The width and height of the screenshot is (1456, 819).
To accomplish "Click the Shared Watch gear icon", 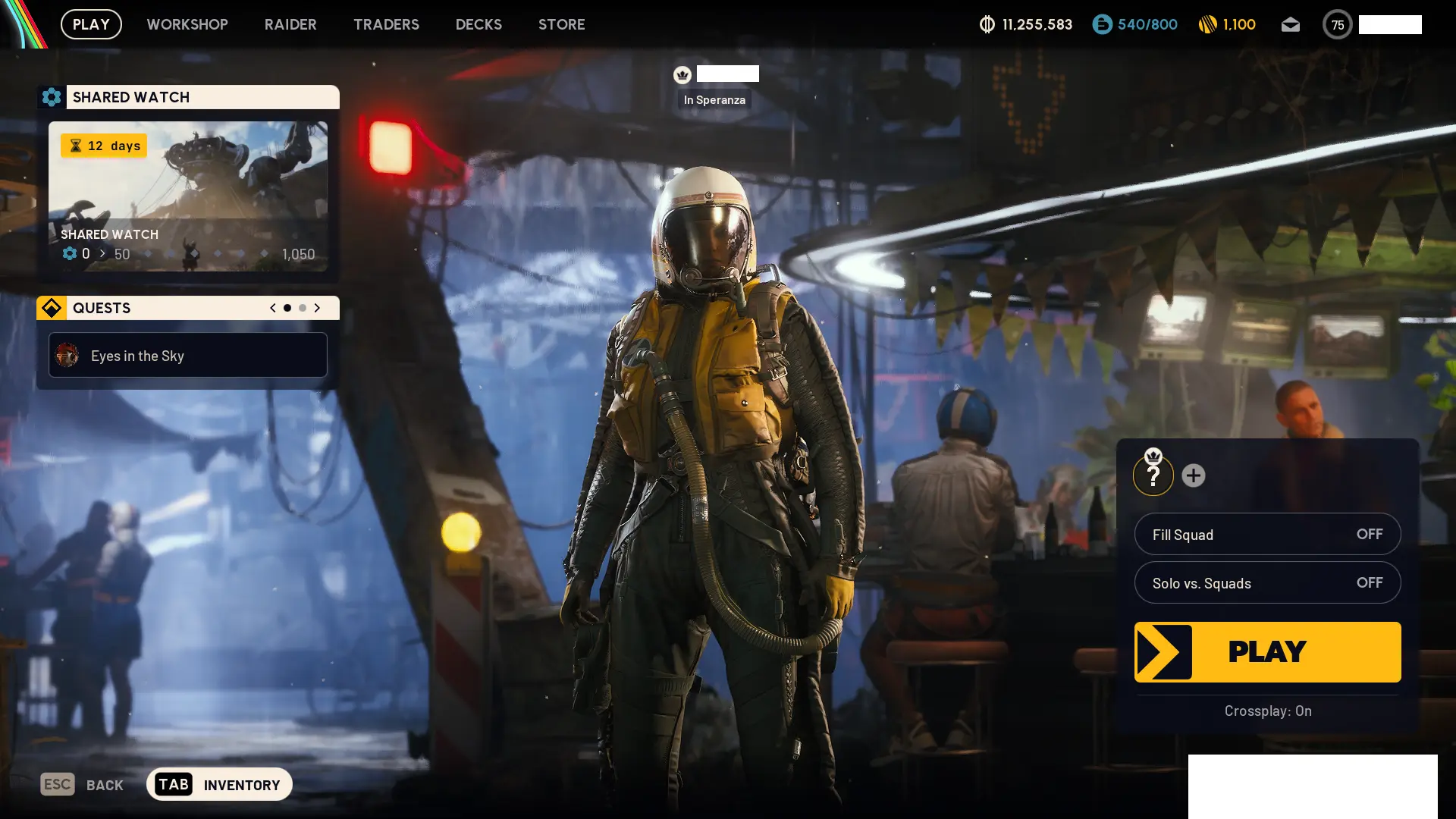I will (52, 97).
